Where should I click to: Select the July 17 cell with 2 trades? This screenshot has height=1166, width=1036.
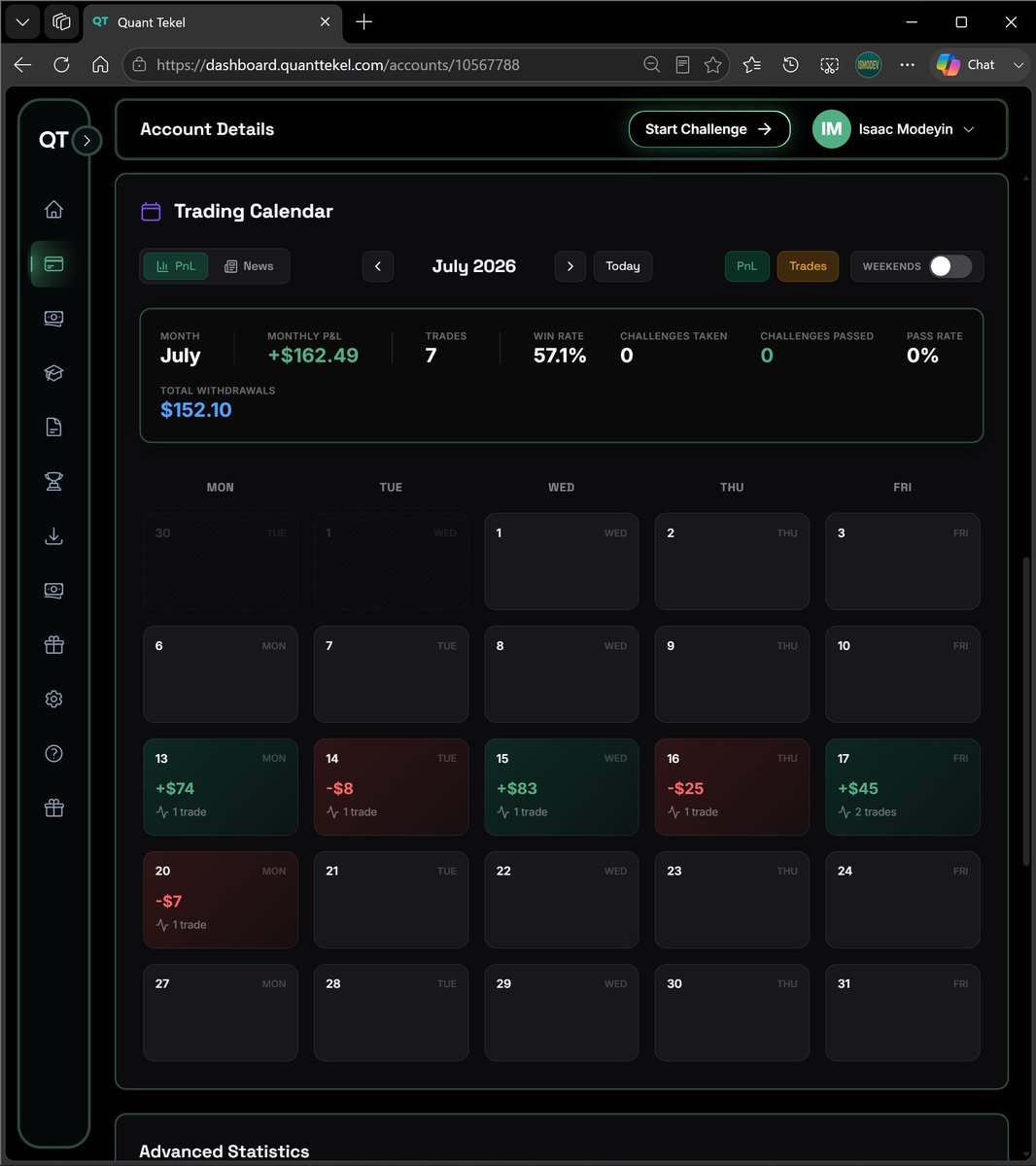tap(903, 787)
